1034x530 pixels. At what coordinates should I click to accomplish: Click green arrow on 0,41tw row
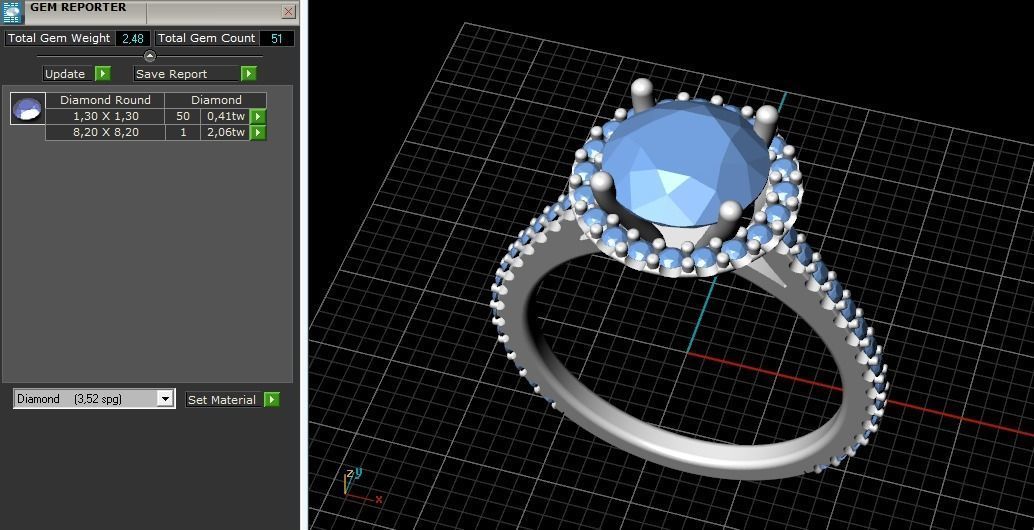258,117
